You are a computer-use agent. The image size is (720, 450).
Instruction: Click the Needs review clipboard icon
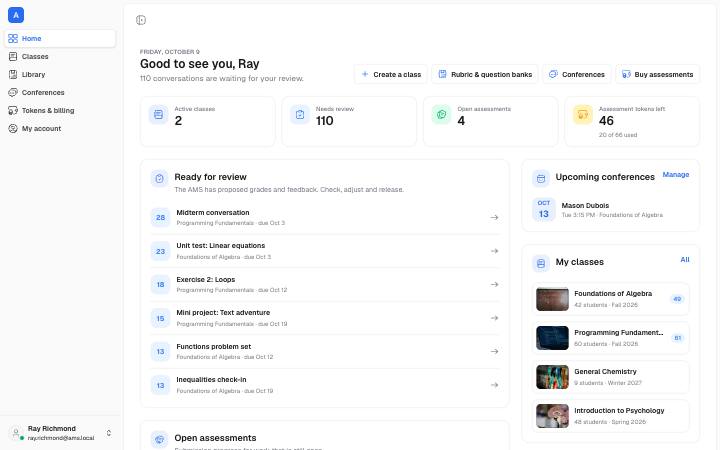click(x=300, y=114)
